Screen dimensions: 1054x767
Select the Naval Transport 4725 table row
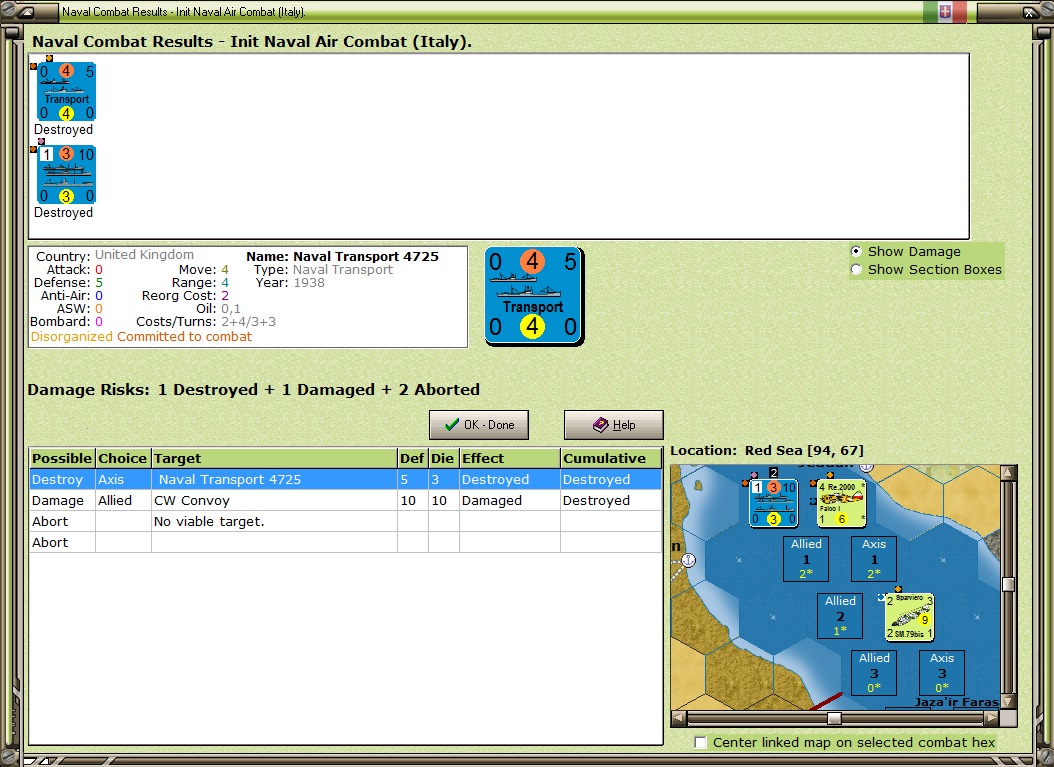(x=346, y=479)
